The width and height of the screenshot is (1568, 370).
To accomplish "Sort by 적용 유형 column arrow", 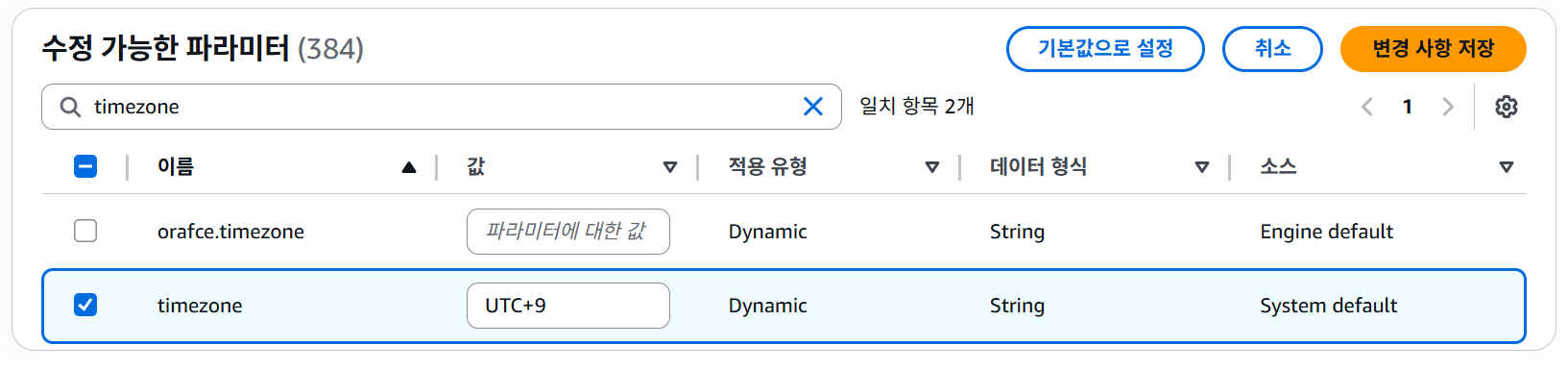I will pos(931,167).
